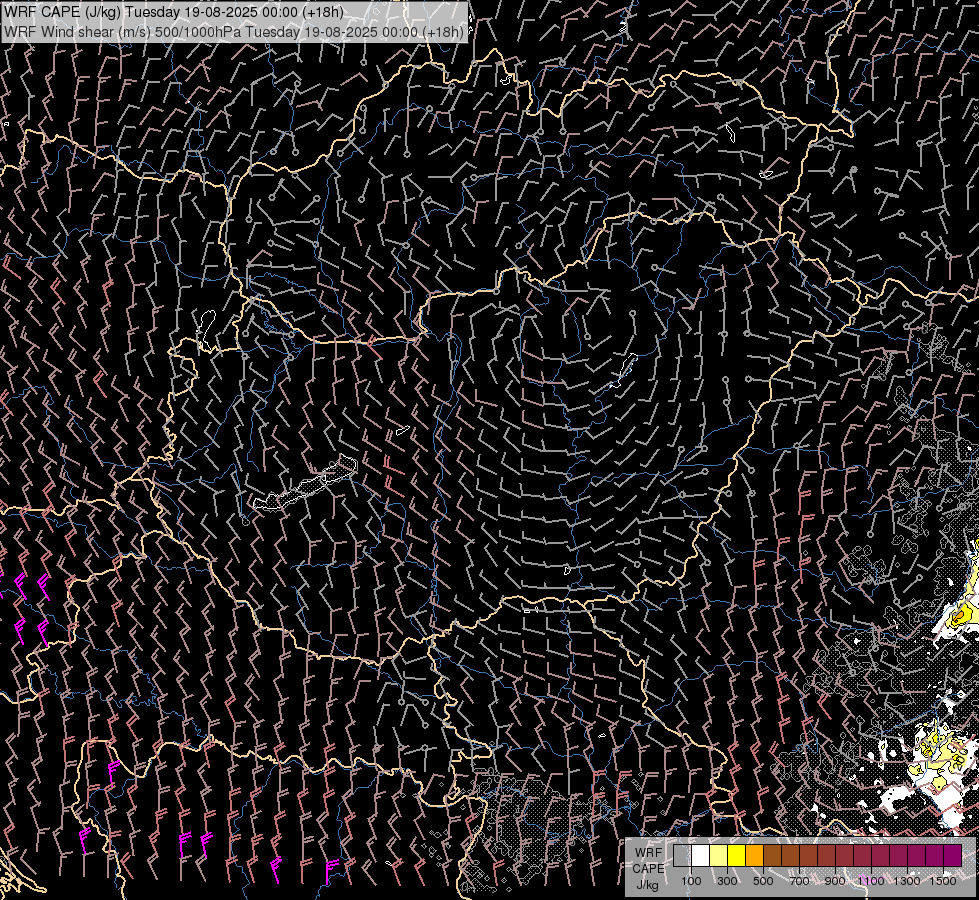The width and height of the screenshot is (979, 900).
Task: Click the '300' legend value
Action: (x=727, y=881)
